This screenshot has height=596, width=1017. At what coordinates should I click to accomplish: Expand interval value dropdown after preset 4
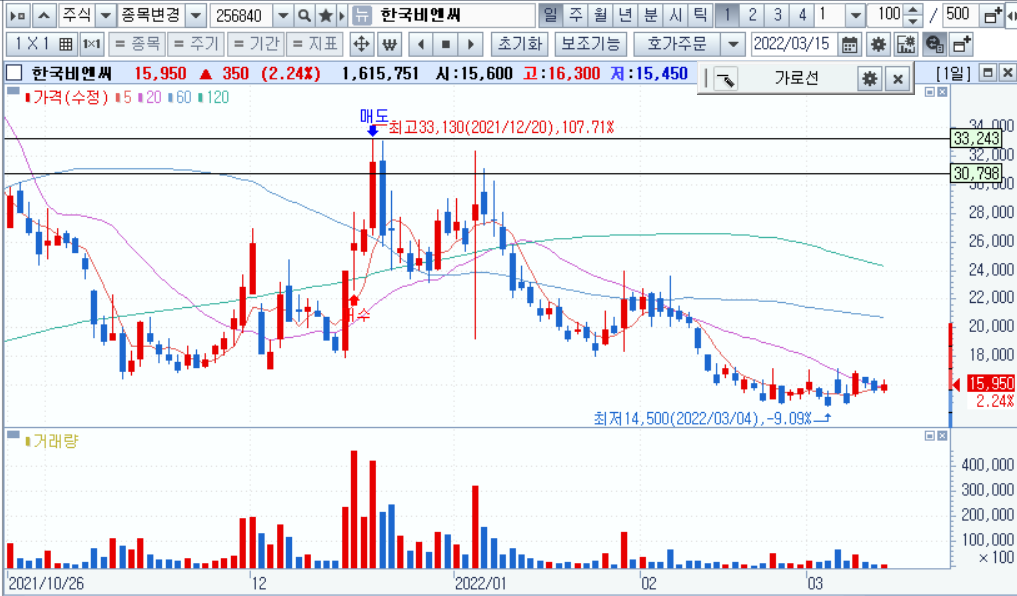tap(855, 15)
